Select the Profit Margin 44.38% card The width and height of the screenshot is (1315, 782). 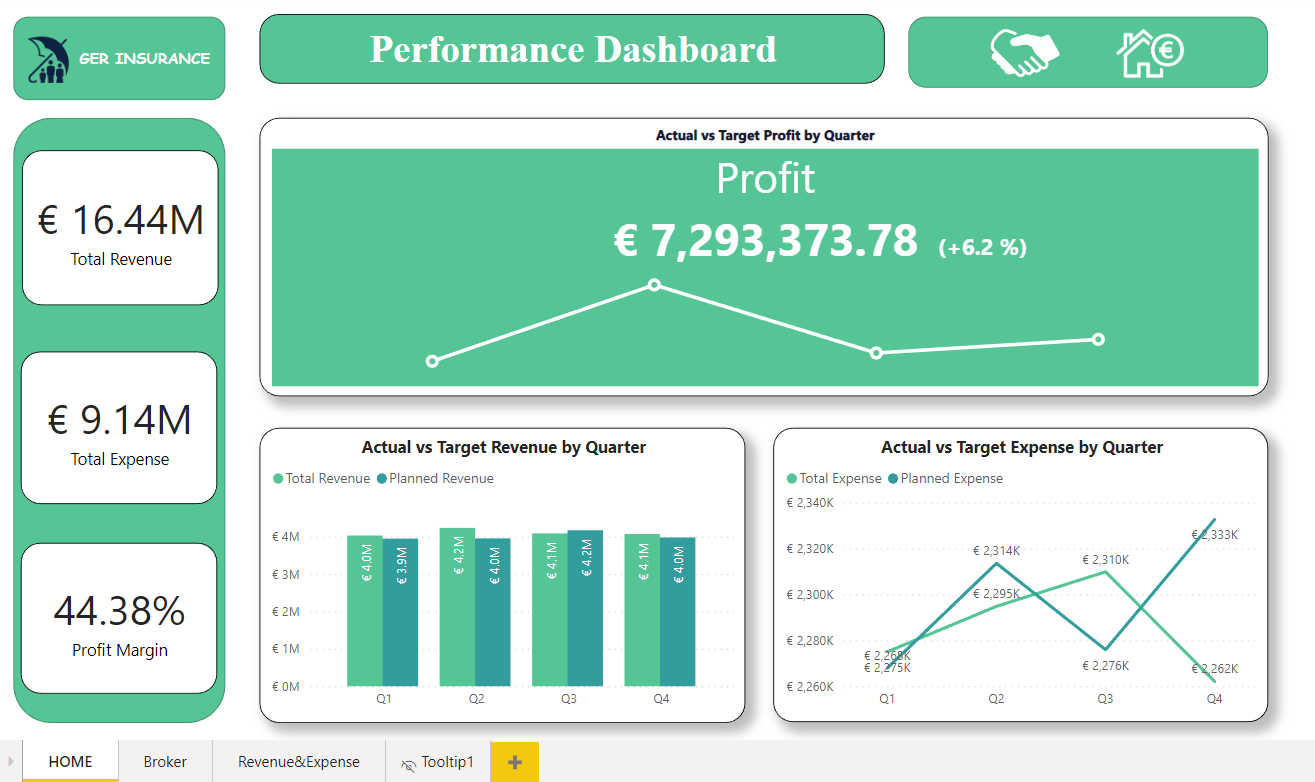120,618
